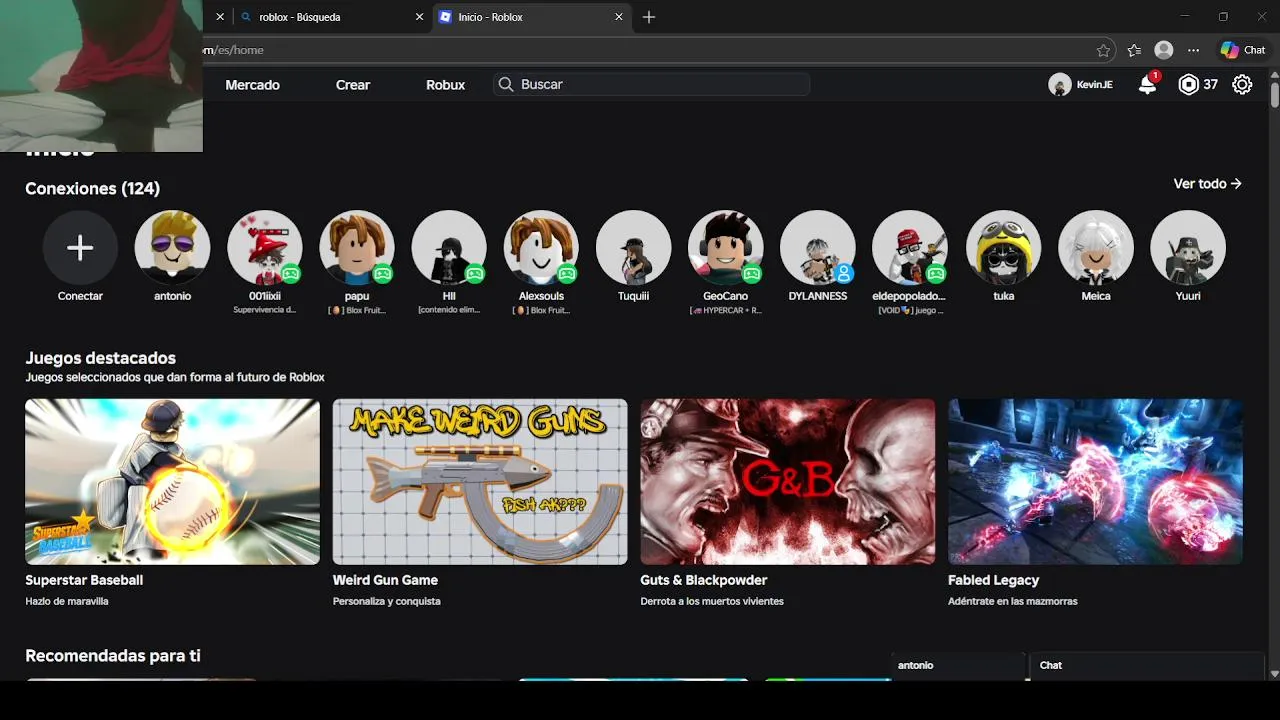Click the KevinJE profile avatar
The width and height of the screenshot is (1280, 720).
1060,85
